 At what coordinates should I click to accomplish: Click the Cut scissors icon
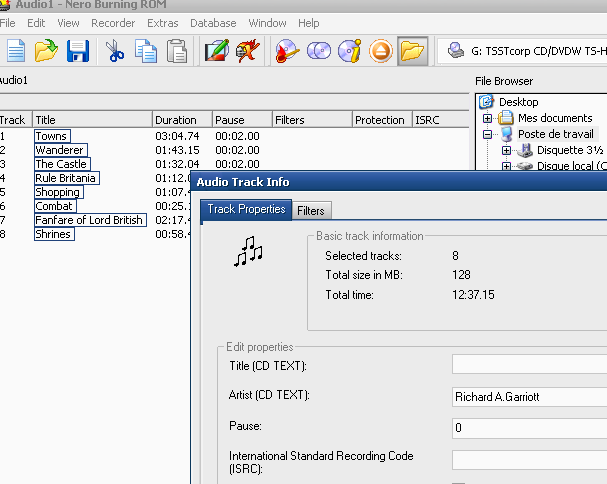tap(115, 51)
